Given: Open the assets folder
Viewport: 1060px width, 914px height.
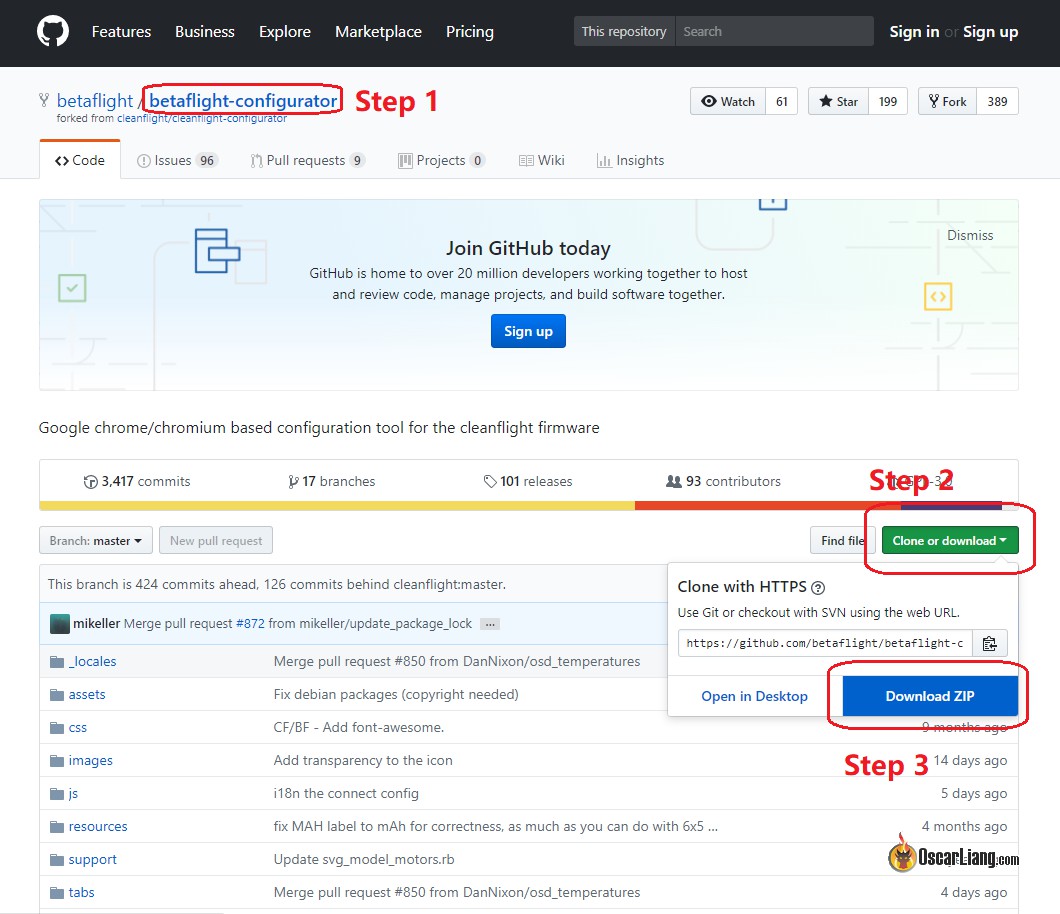Looking at the screenshot, I should [x=87, y=695].
